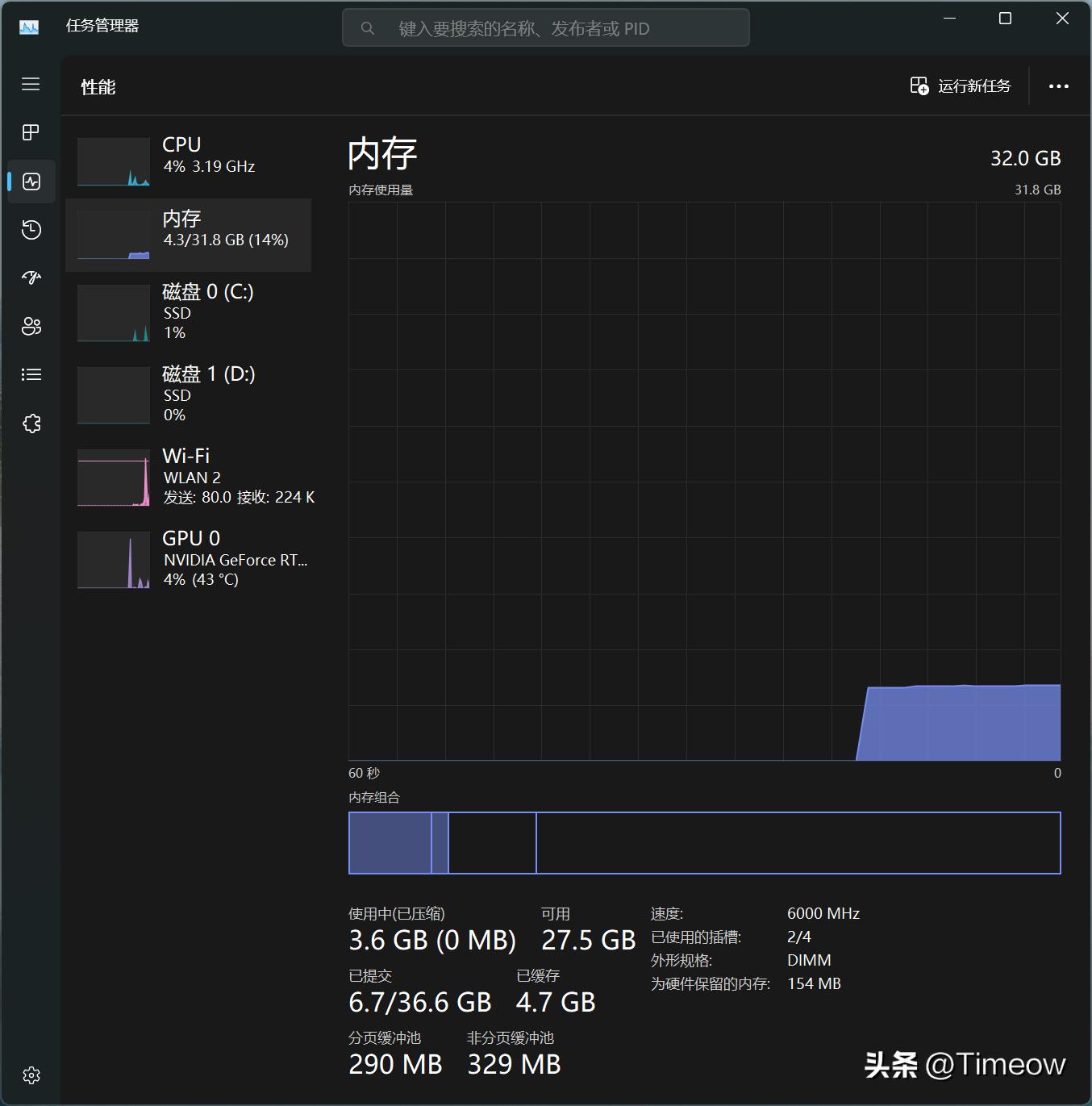Select the GPU 0 performance entry
Screen dimensions: 1092x1106
click(190, 558)
